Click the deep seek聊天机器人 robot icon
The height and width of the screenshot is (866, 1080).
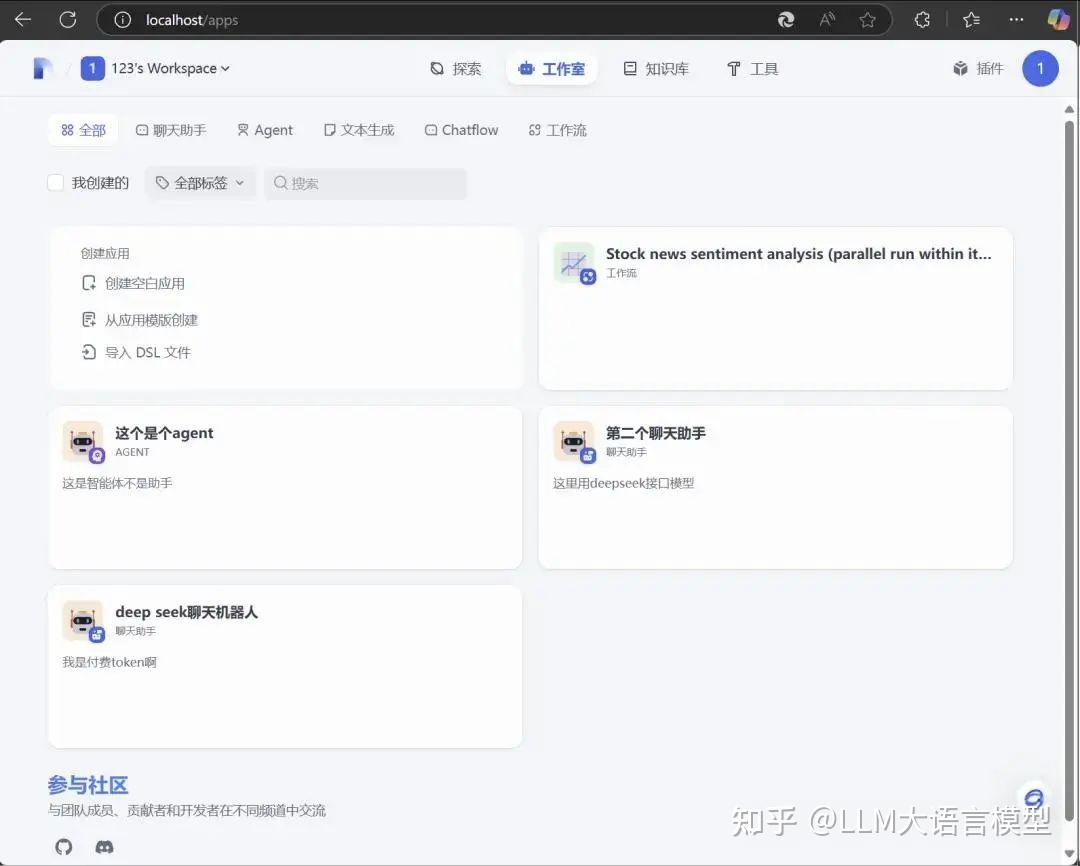(83, 621)
